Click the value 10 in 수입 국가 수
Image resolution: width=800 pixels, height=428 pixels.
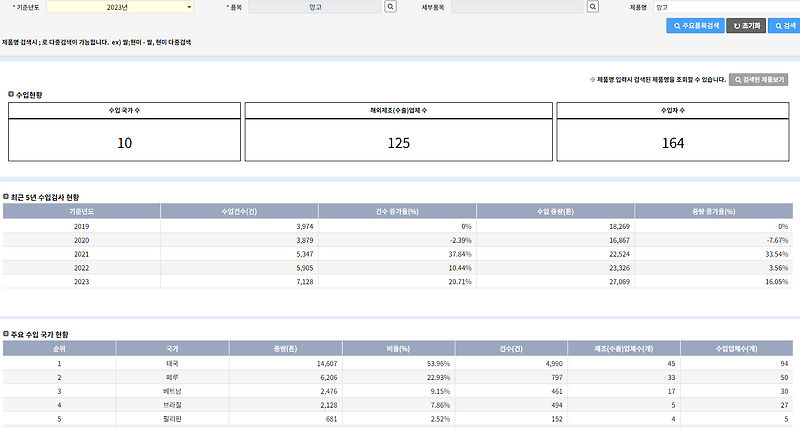[x=124, y=143]
